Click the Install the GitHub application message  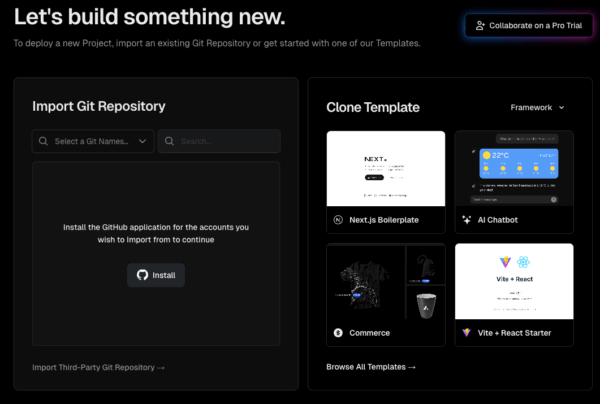tap(156, 233)
